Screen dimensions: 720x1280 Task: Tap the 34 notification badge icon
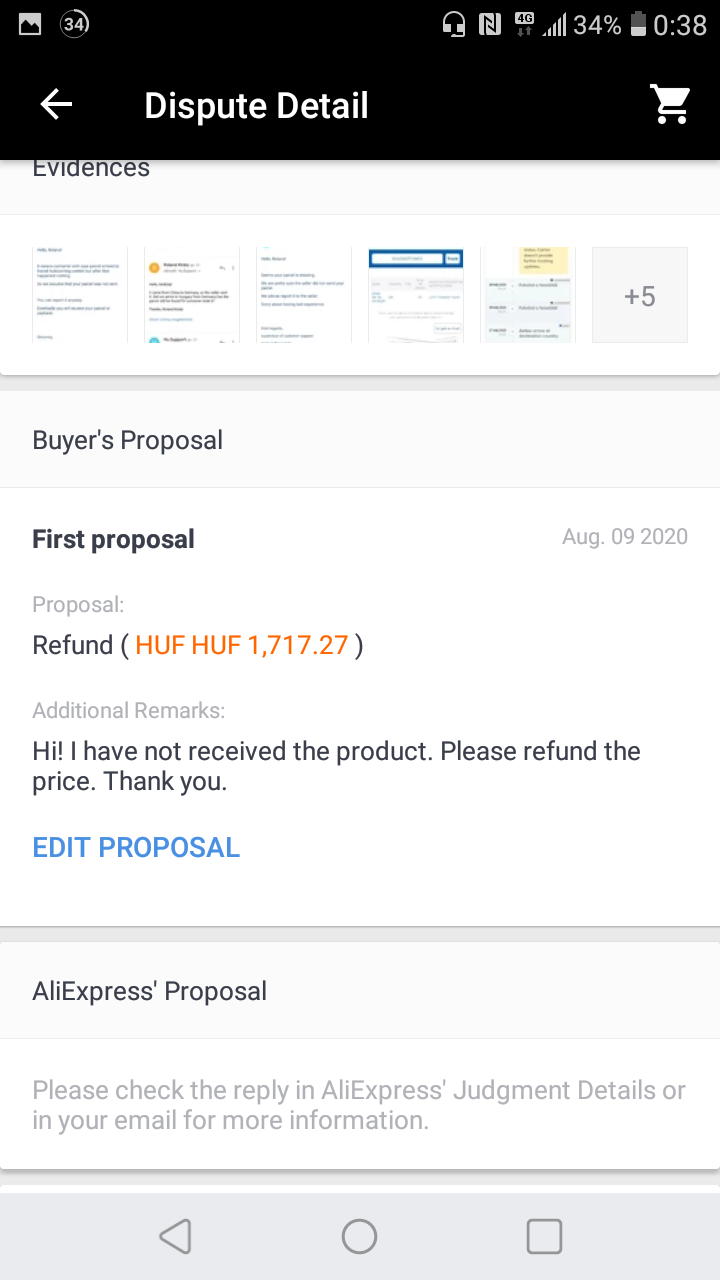tap(75, 25)
